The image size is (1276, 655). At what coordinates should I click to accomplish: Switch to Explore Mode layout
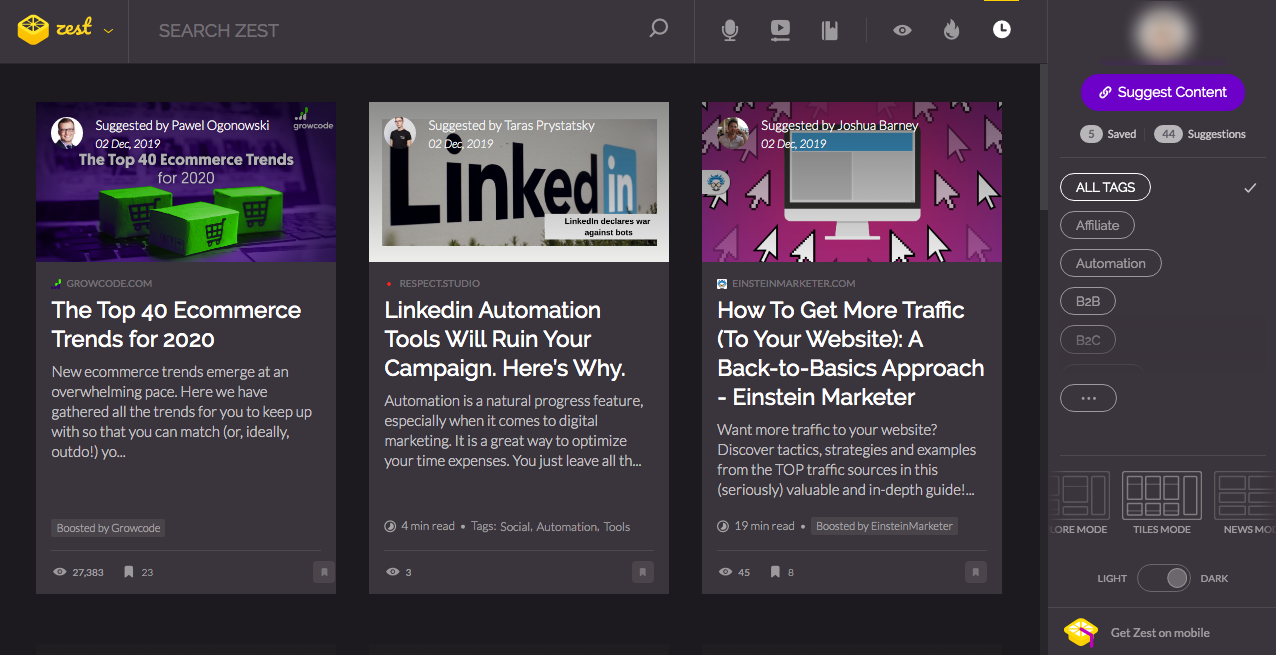(x=1079, y=503)
